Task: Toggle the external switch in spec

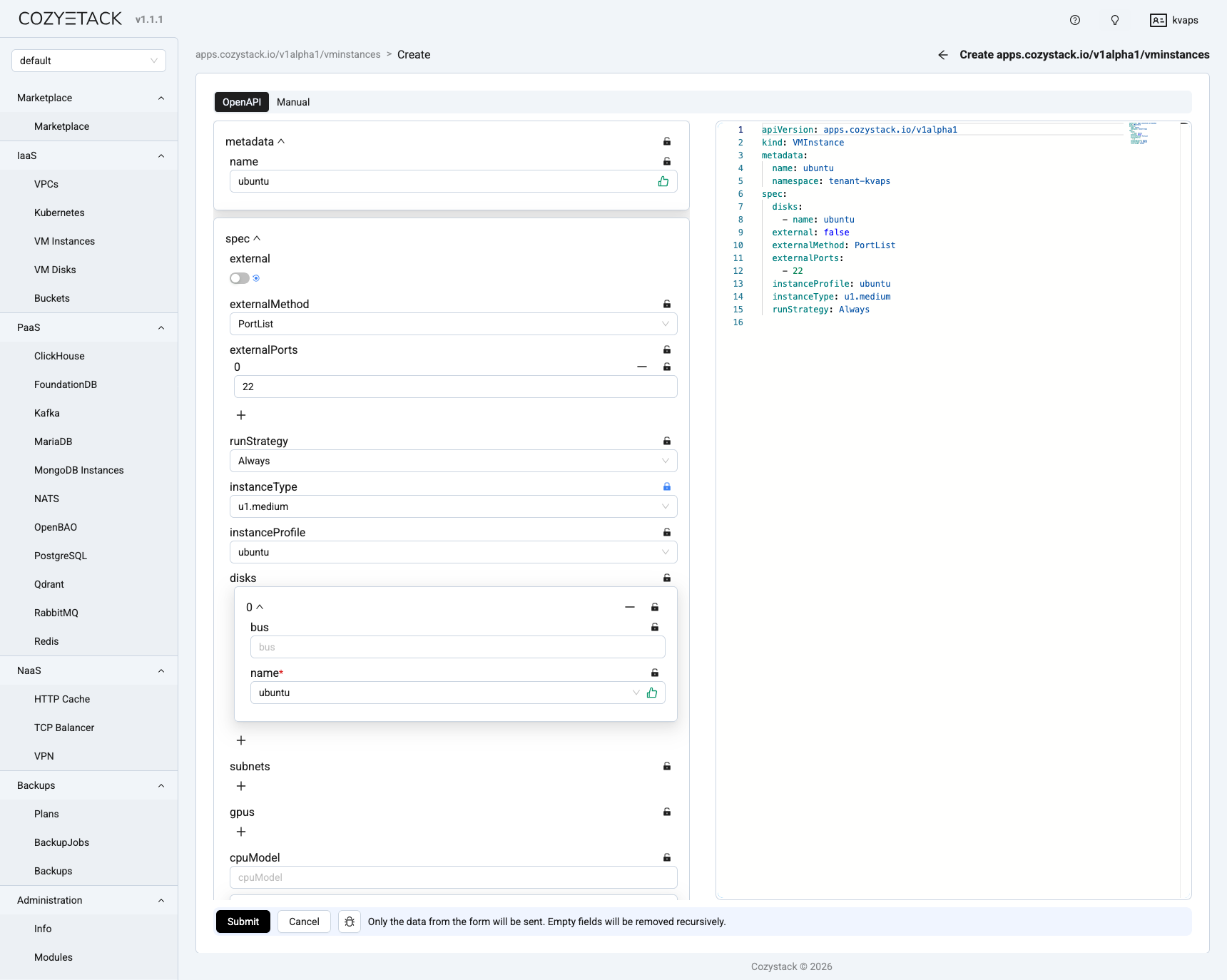Action: point(239,278)
